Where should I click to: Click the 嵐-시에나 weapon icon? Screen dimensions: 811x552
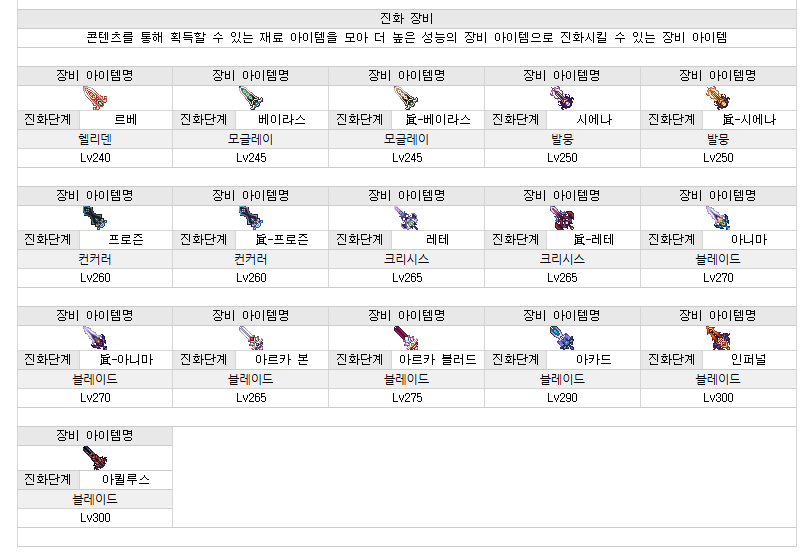pyautogui.click(x=717, y=97)
